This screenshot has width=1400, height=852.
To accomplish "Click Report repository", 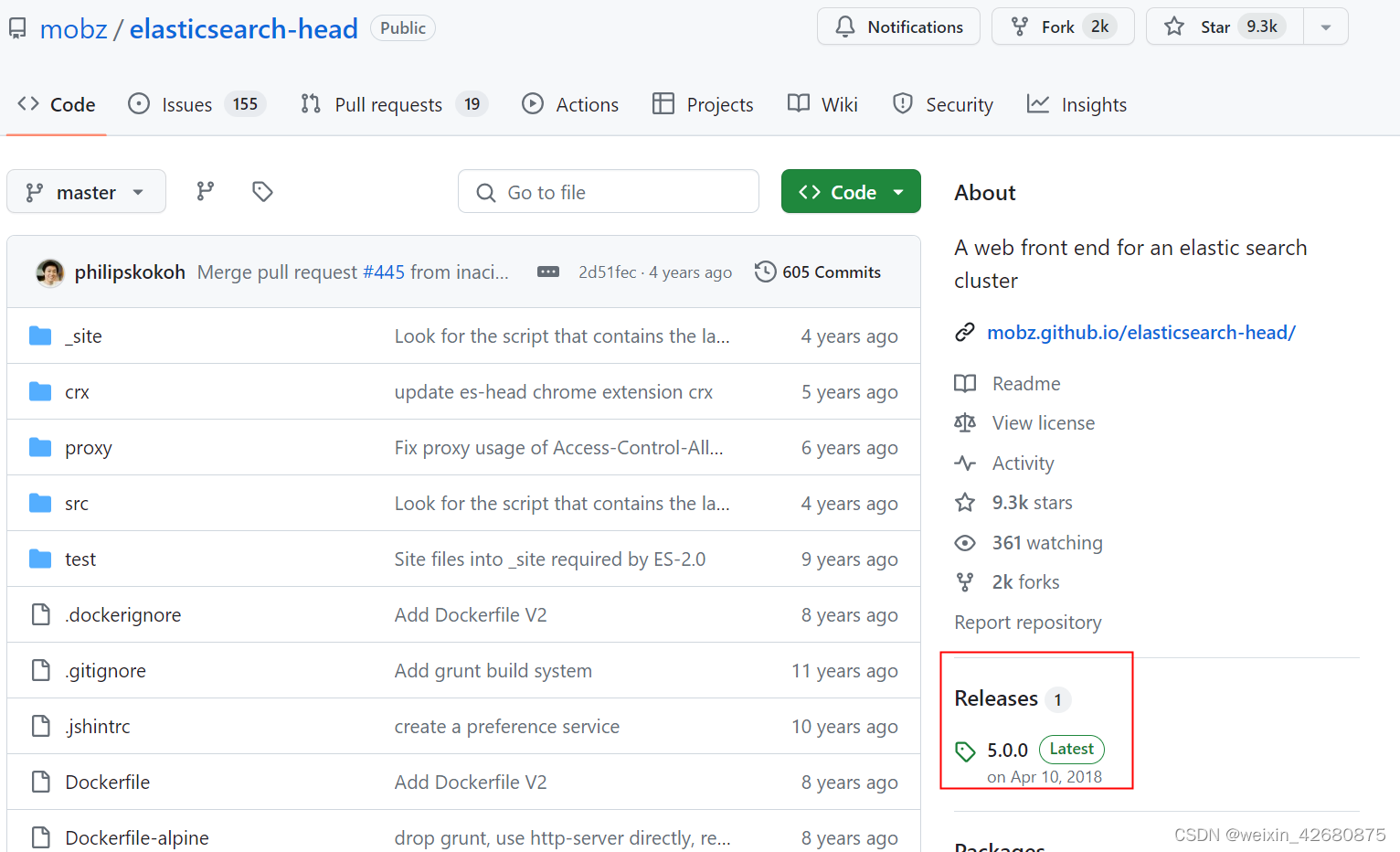I will point(1028,623).
